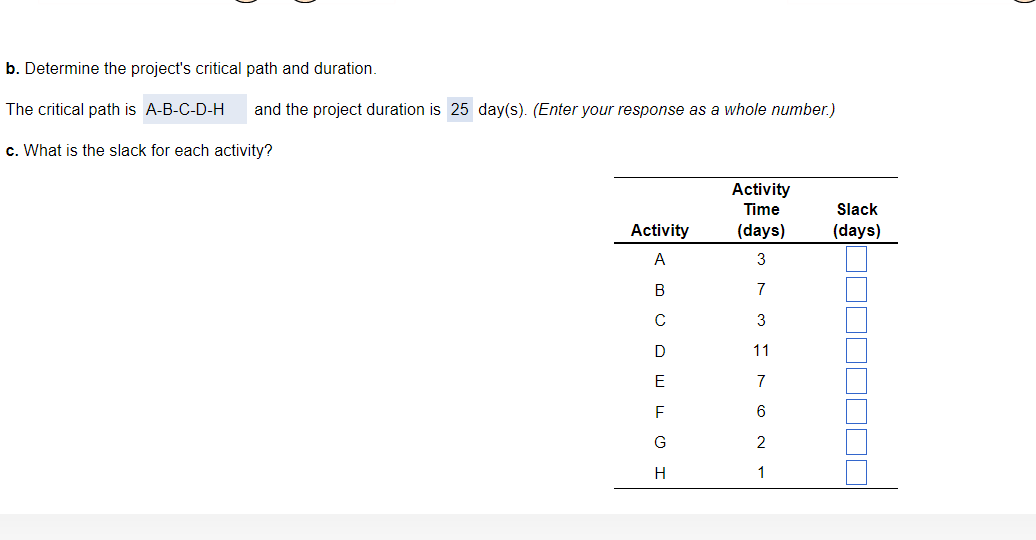
Task: Open the critical path A-B-C-D-H answer field
Action: 195,109
